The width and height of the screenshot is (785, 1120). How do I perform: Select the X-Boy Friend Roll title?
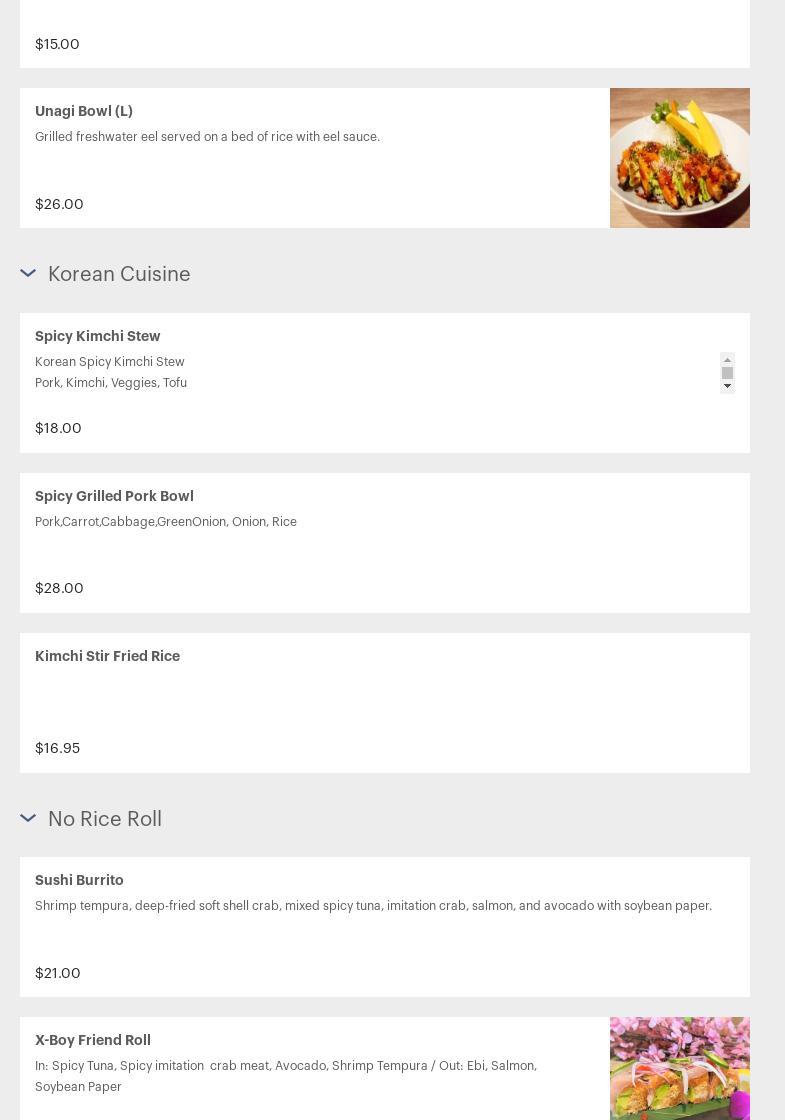click(x=93, y=1040)
